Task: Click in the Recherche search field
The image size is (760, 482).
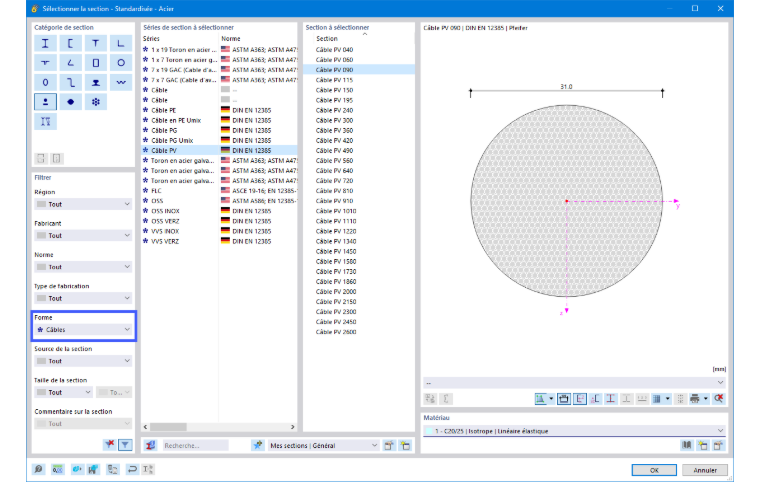Action: (195, 445)
